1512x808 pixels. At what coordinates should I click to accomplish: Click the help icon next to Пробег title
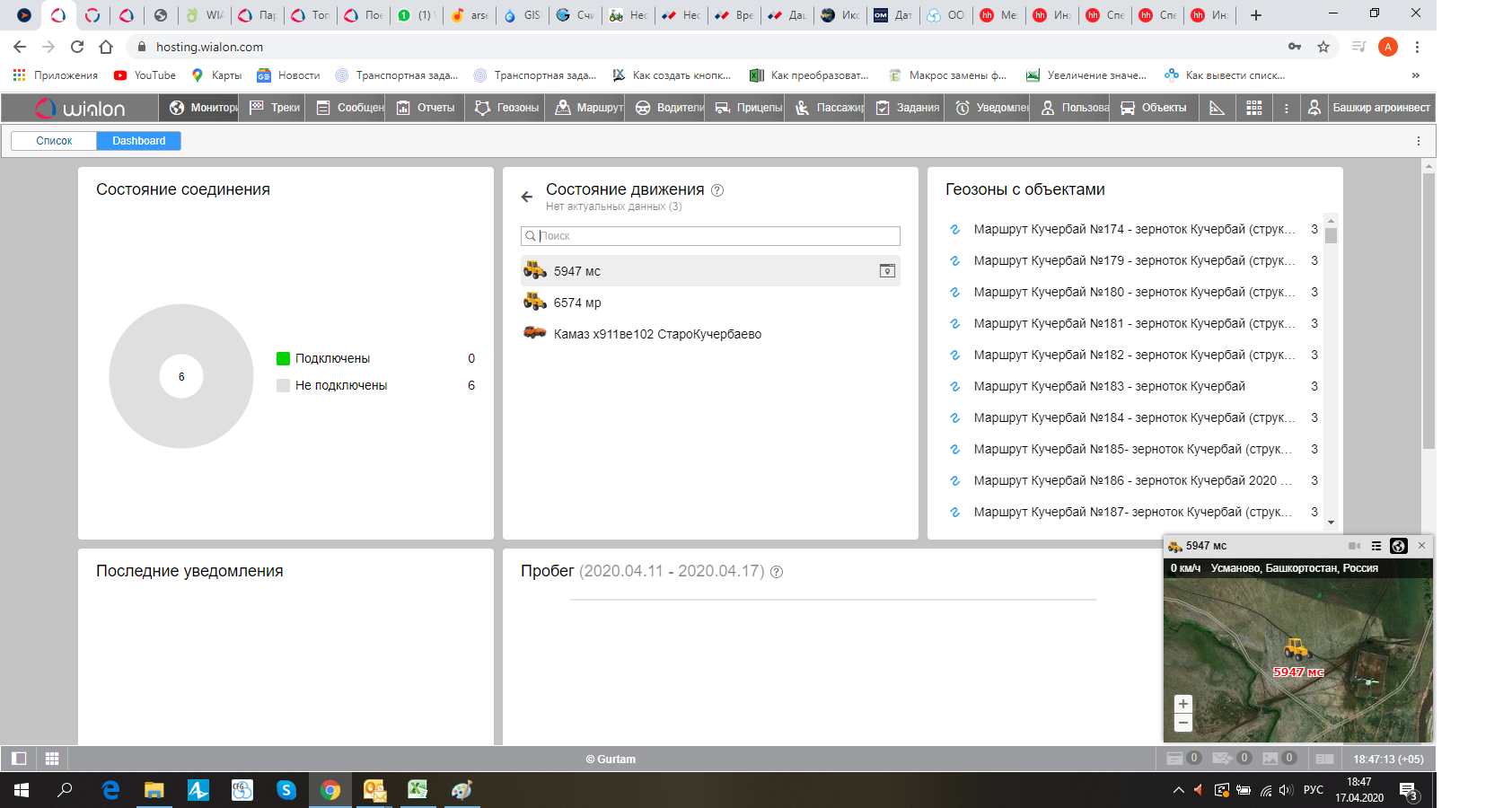click(x=777, y=572)
